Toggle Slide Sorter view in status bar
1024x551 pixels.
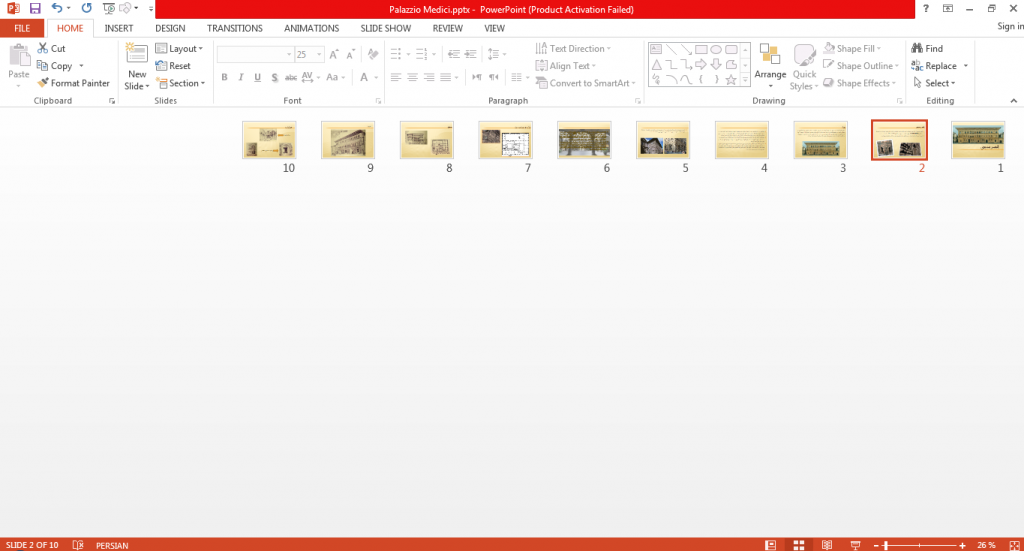tap(799, 545)
